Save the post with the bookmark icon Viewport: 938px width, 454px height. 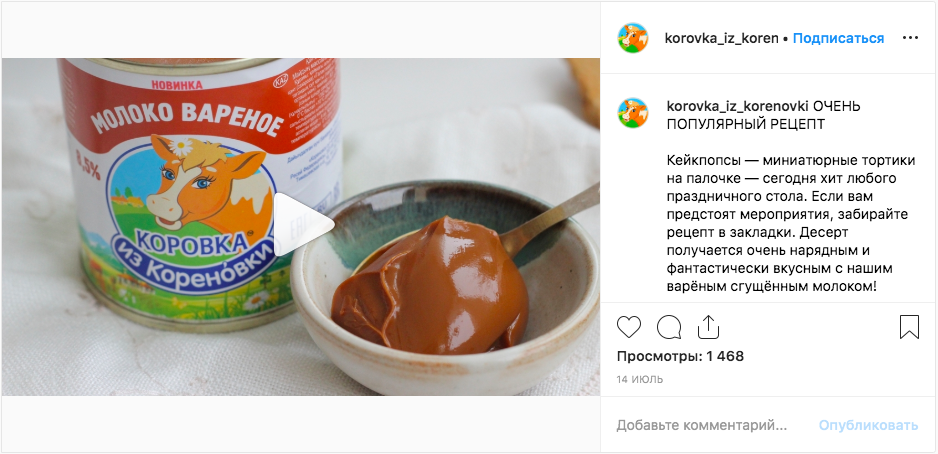click(x=909, y=327)
